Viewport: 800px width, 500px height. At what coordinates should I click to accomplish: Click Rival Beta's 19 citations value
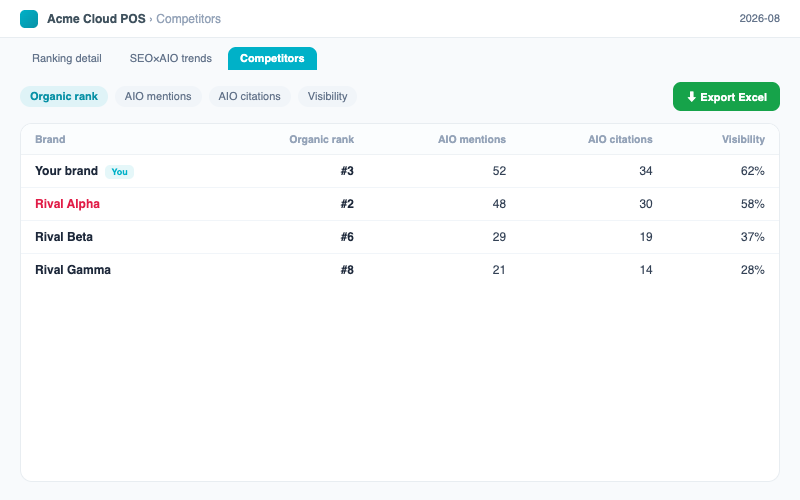click(x=645, y=237)
